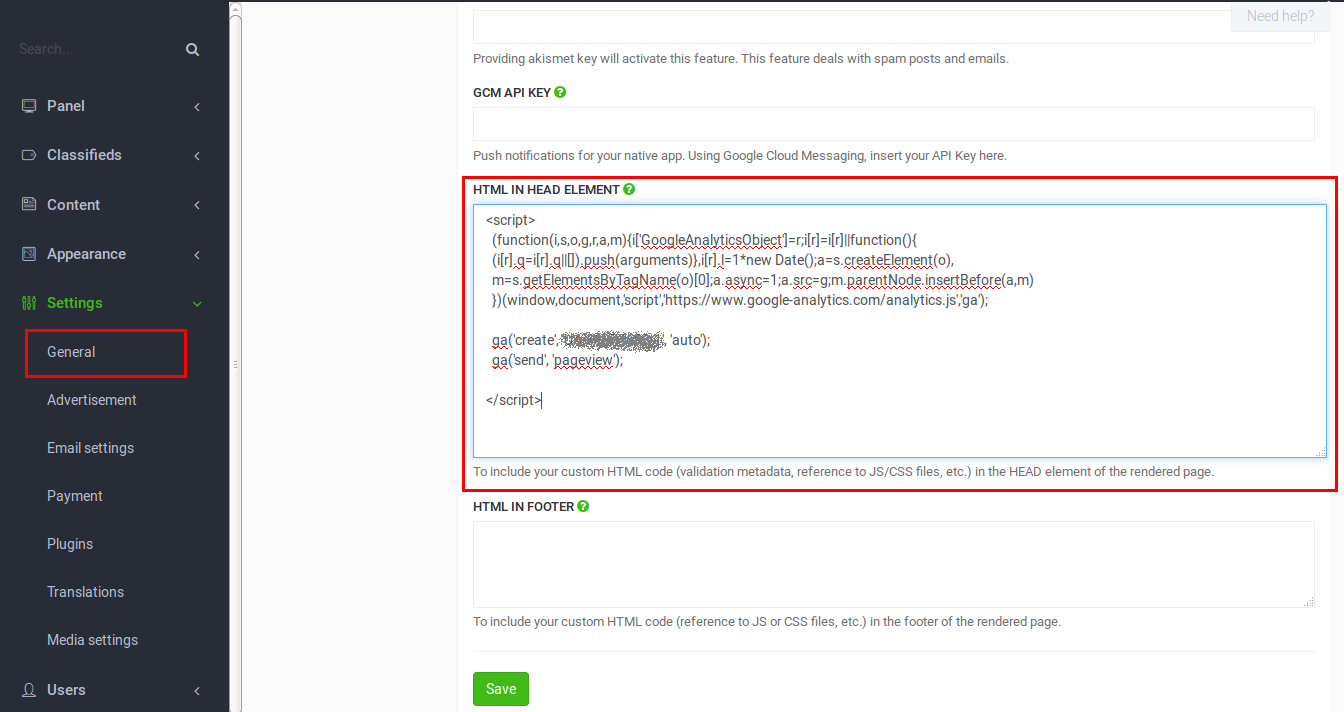Click the 'GCM API KEY' label

pos(512,92)
